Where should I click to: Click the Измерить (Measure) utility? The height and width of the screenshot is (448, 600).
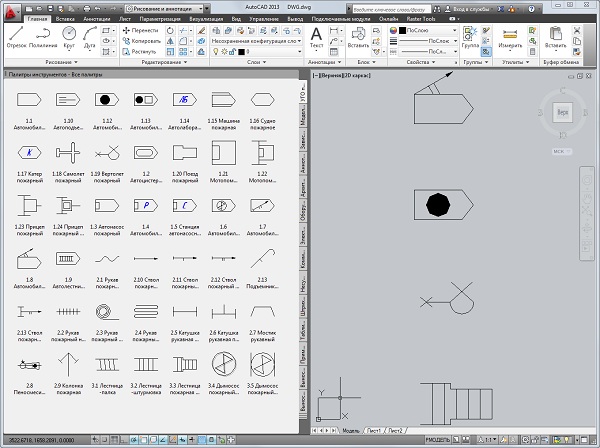[x=512, y=36]
